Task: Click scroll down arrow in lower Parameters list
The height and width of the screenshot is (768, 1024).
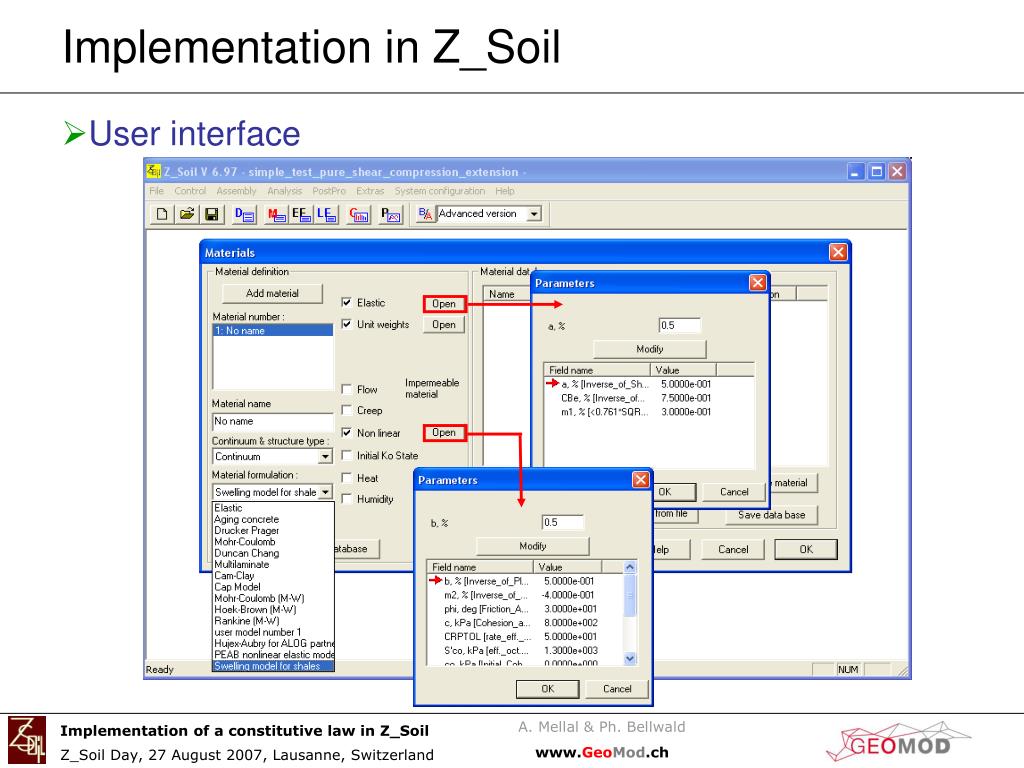Action: [x=630, y=658]
